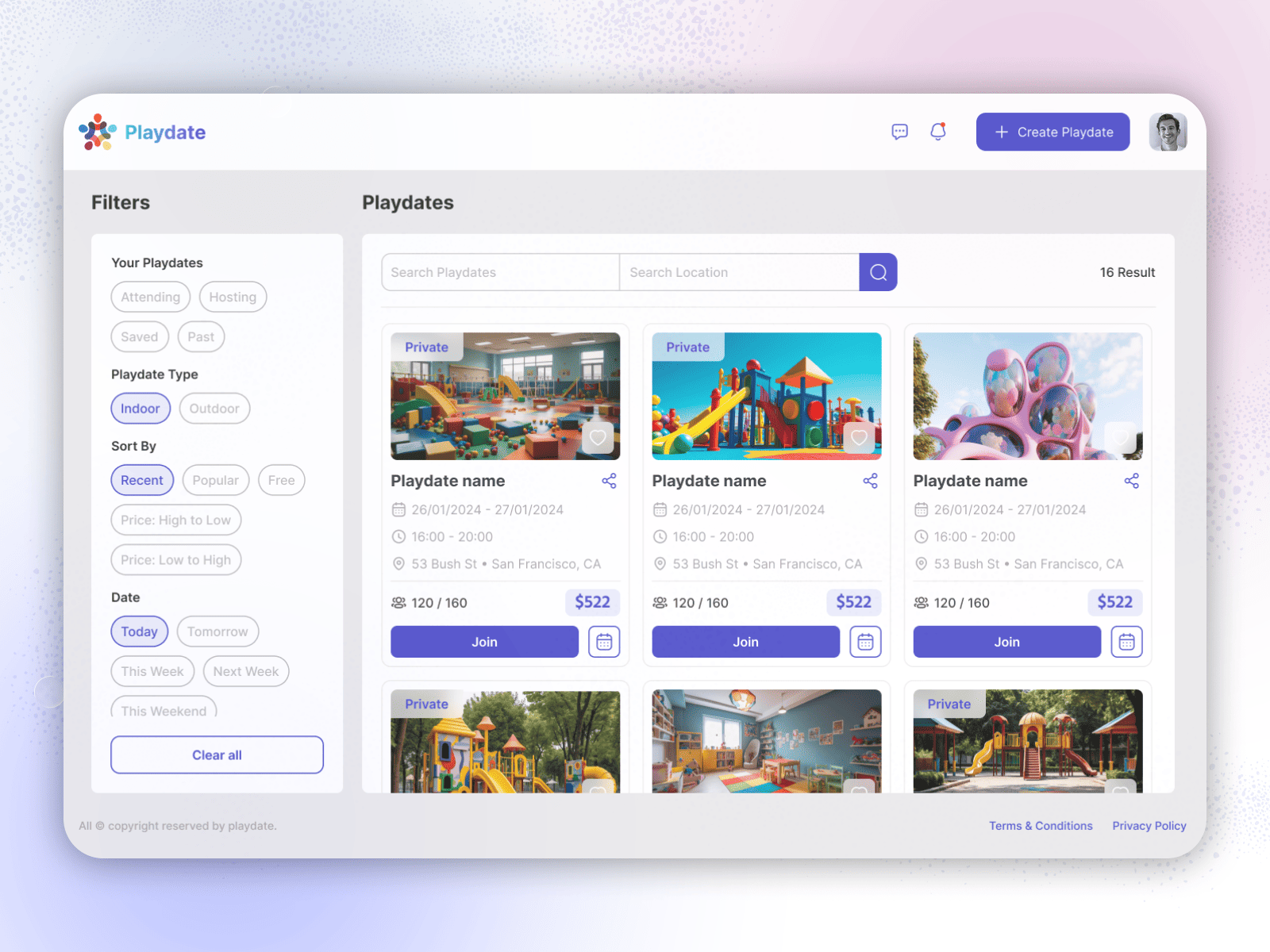Sort by Free
Screen dimensions: 1270x952
pyautogui.click(x=281, y=480)
